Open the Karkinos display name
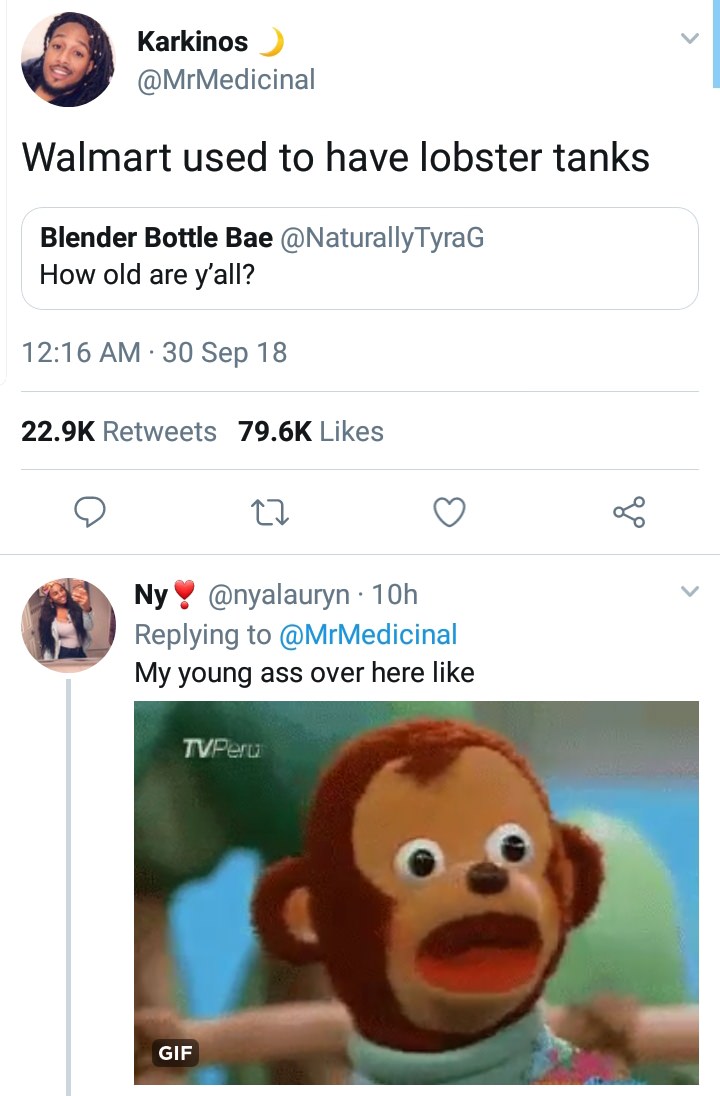This screenshot has width=720, height=1096. pyautogui.click(x=192, y=41)
